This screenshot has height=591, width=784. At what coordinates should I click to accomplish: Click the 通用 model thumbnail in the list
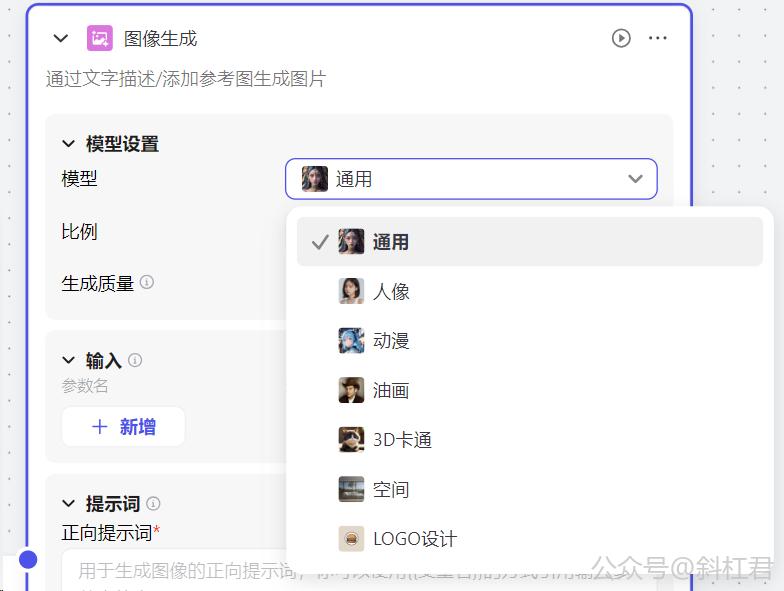[x=351, y=242]
